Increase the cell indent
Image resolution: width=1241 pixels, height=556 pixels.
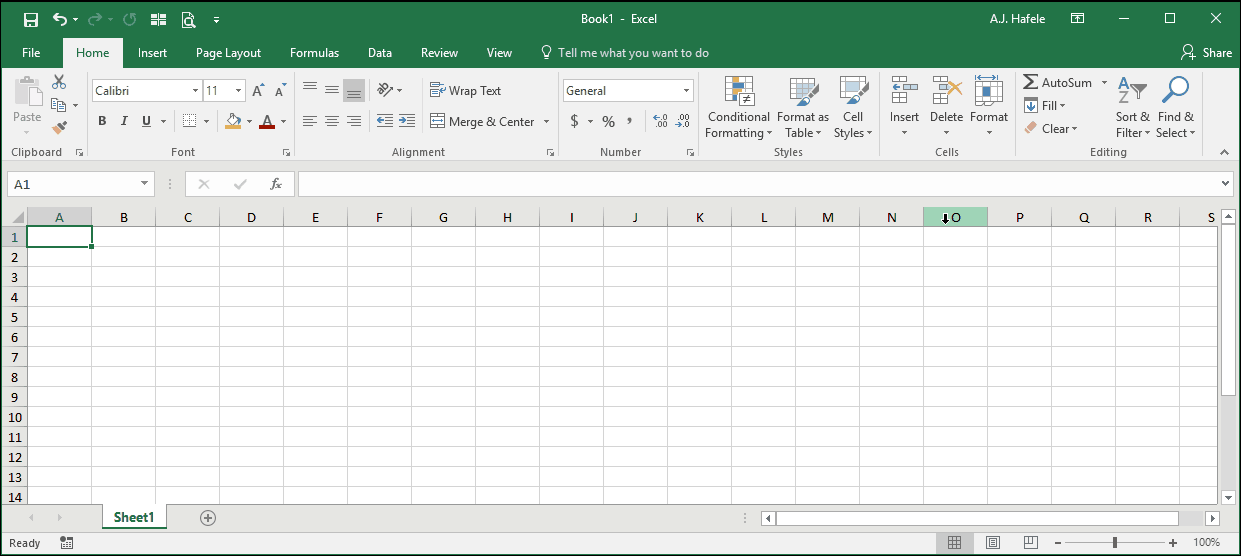[406, 121]
